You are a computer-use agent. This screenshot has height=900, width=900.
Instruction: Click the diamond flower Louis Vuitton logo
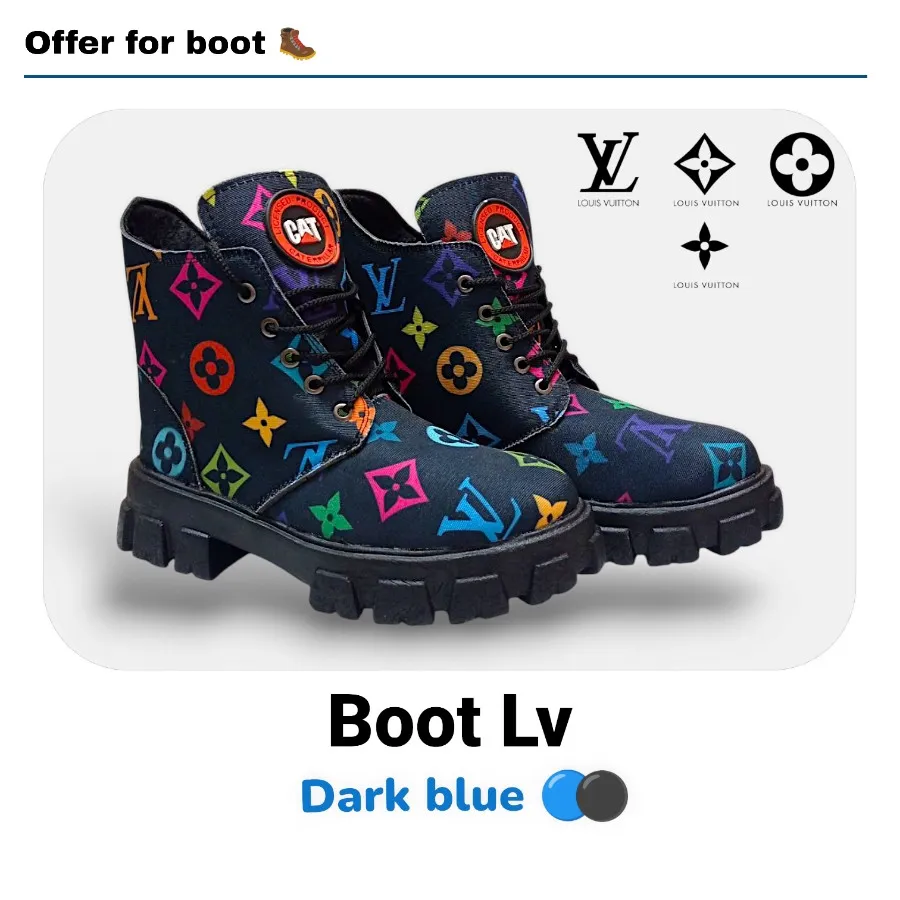[704, 164]
